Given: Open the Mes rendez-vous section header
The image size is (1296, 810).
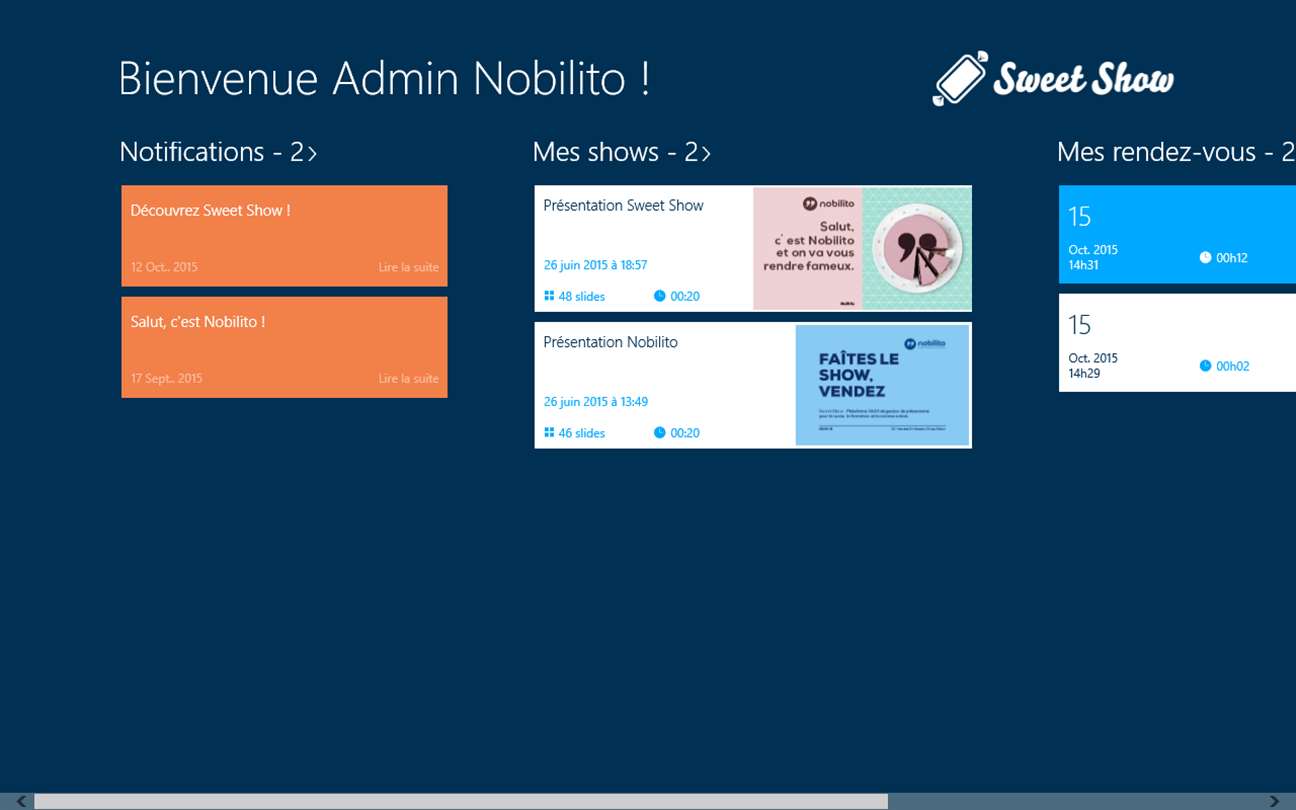Looking at the screenshot, I should [x=1176, y=152].
